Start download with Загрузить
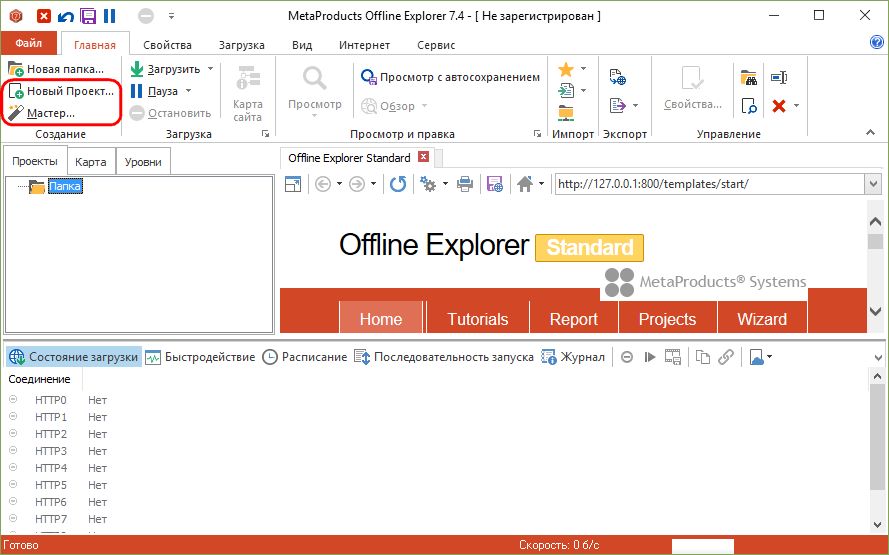The height and width of the screenshot is (555, 889). tap(166, 69)
